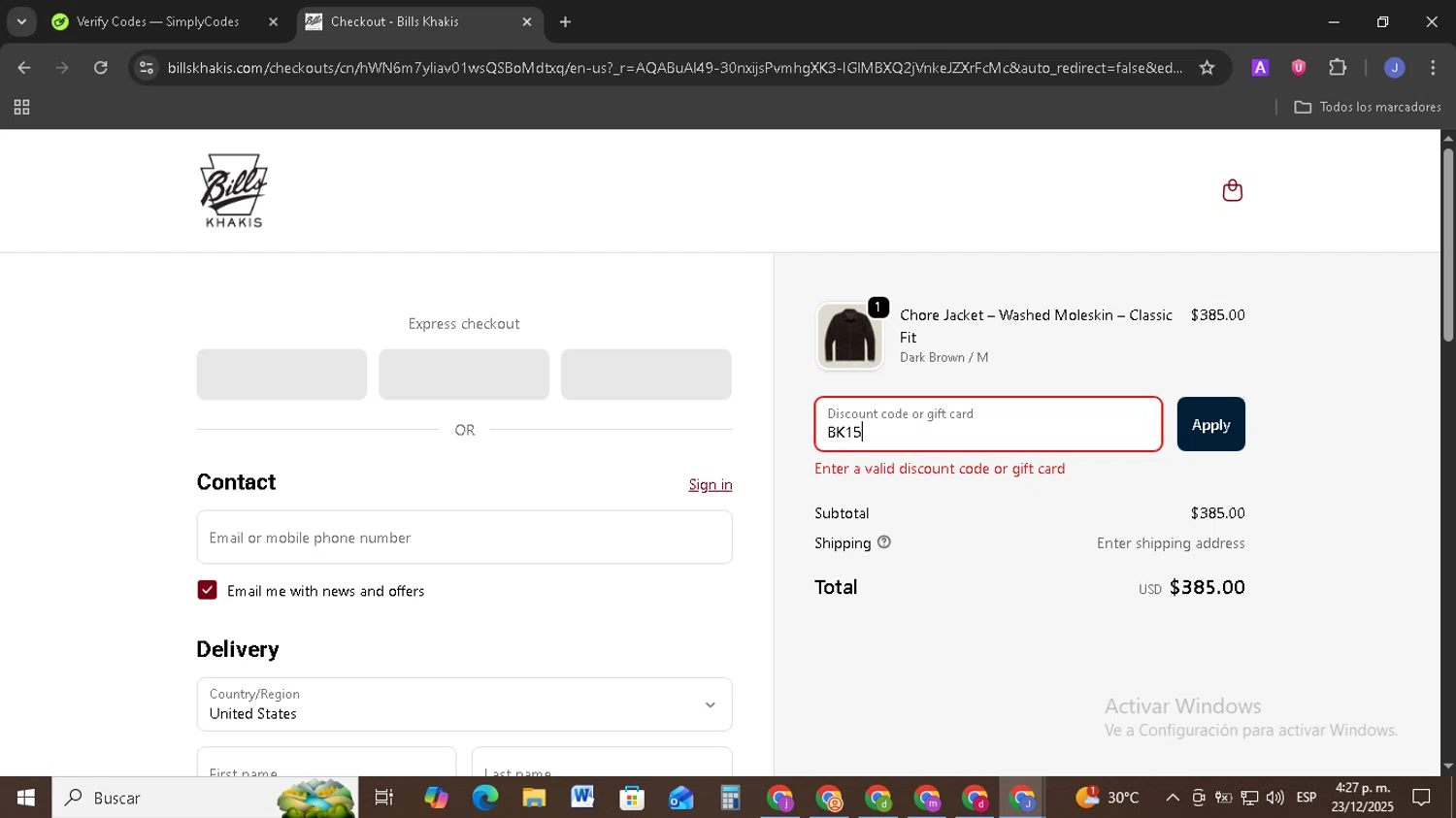Open the volume control in the tray
The height and width of the screenshot is (818, 1456).
1274,798
